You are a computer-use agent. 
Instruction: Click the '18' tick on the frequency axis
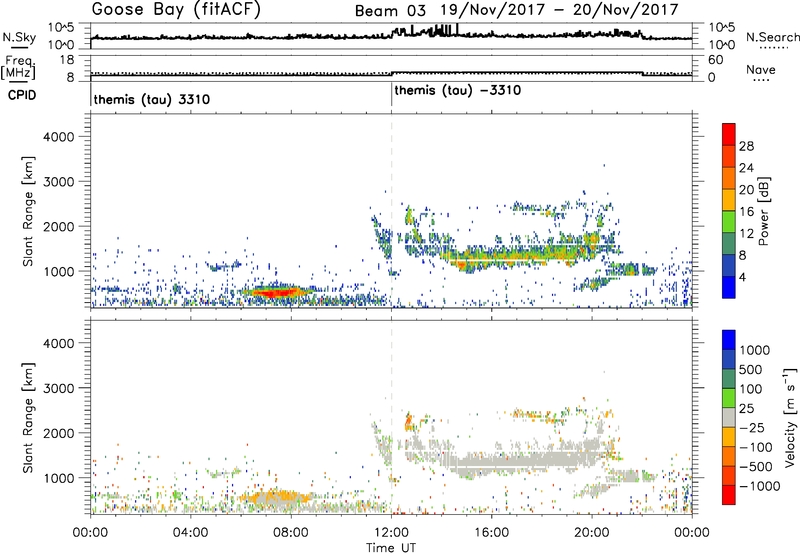(x=67, y=60)
